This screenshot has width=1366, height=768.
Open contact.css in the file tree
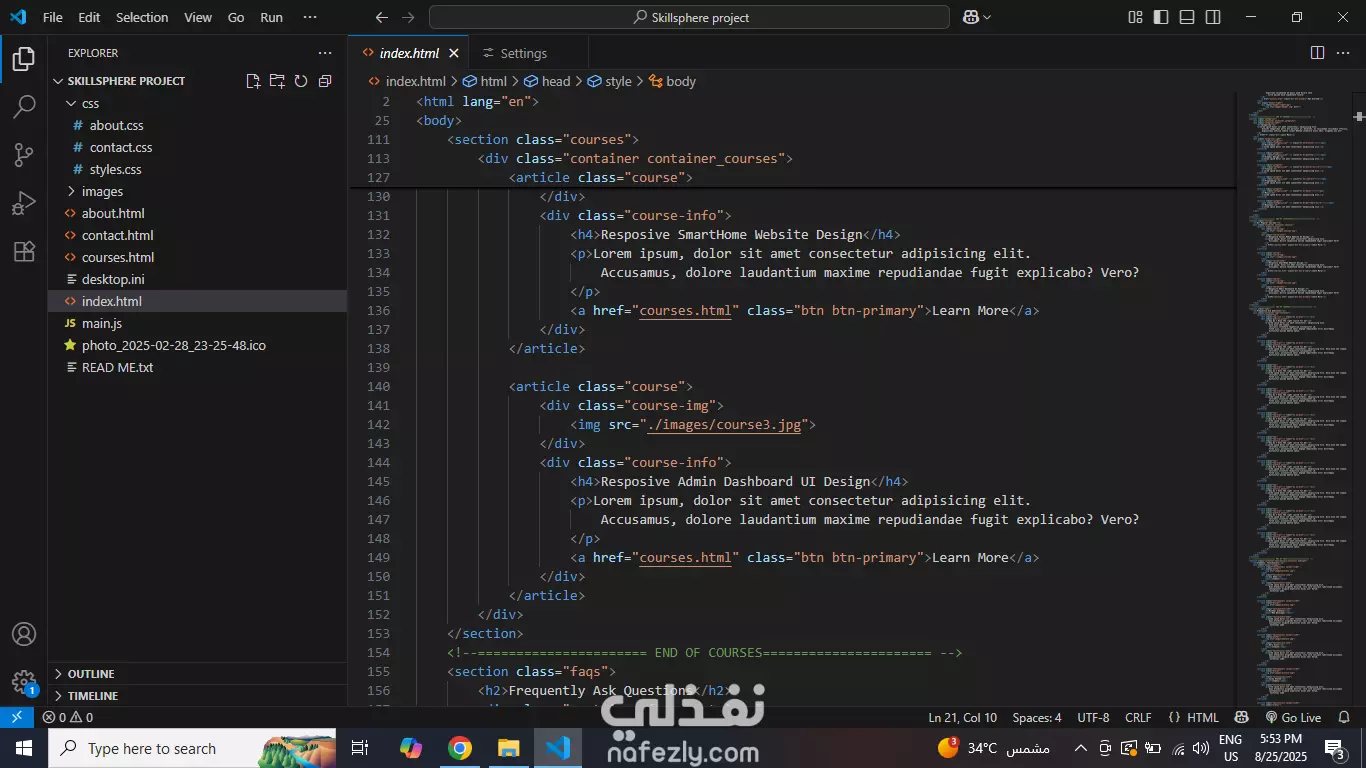click(x=121, y=147)
